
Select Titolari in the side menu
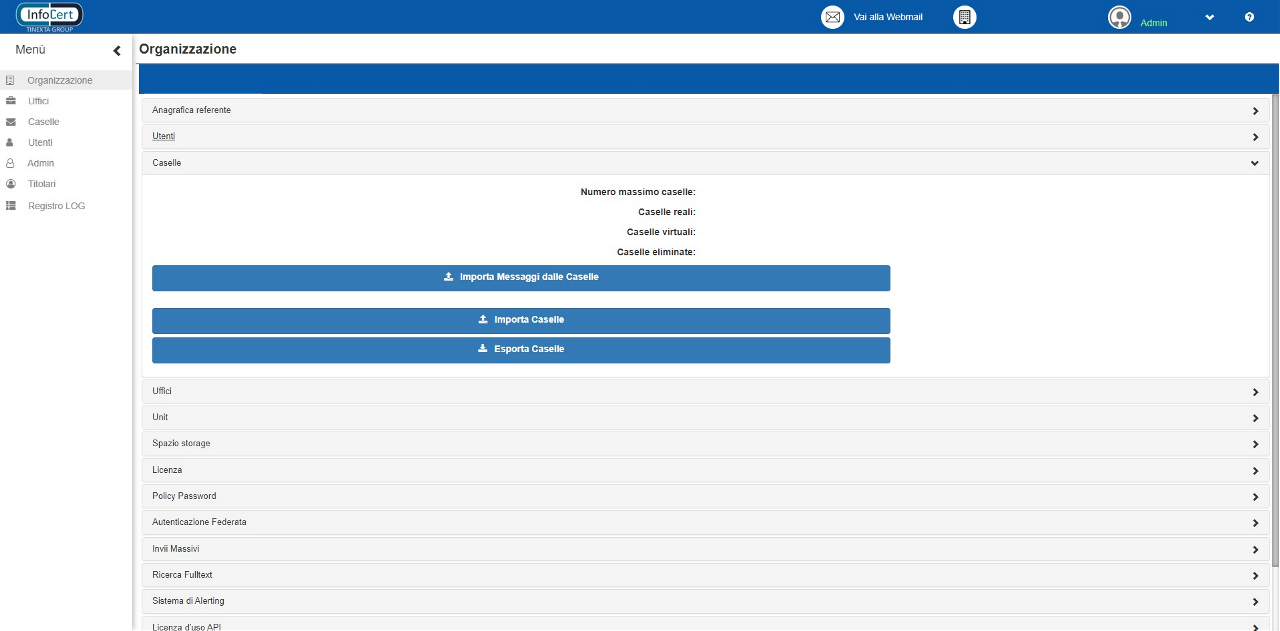(42, 184)
